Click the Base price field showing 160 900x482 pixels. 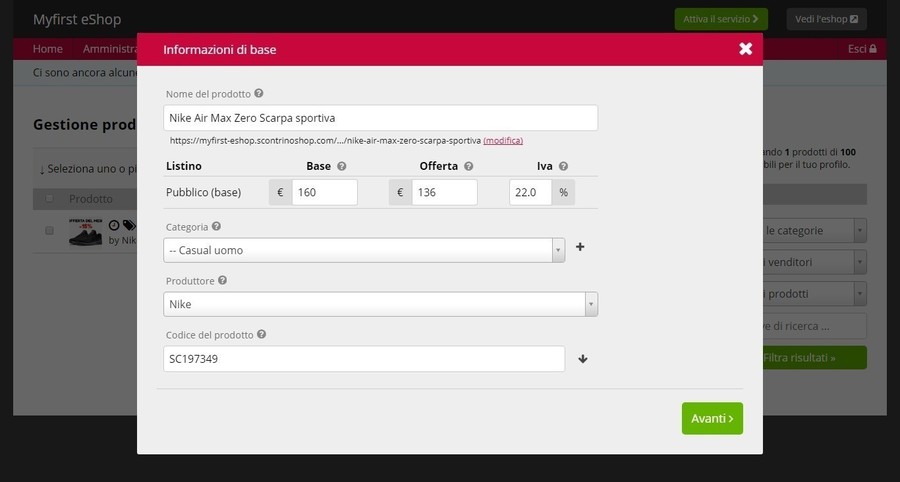(324, 192)
